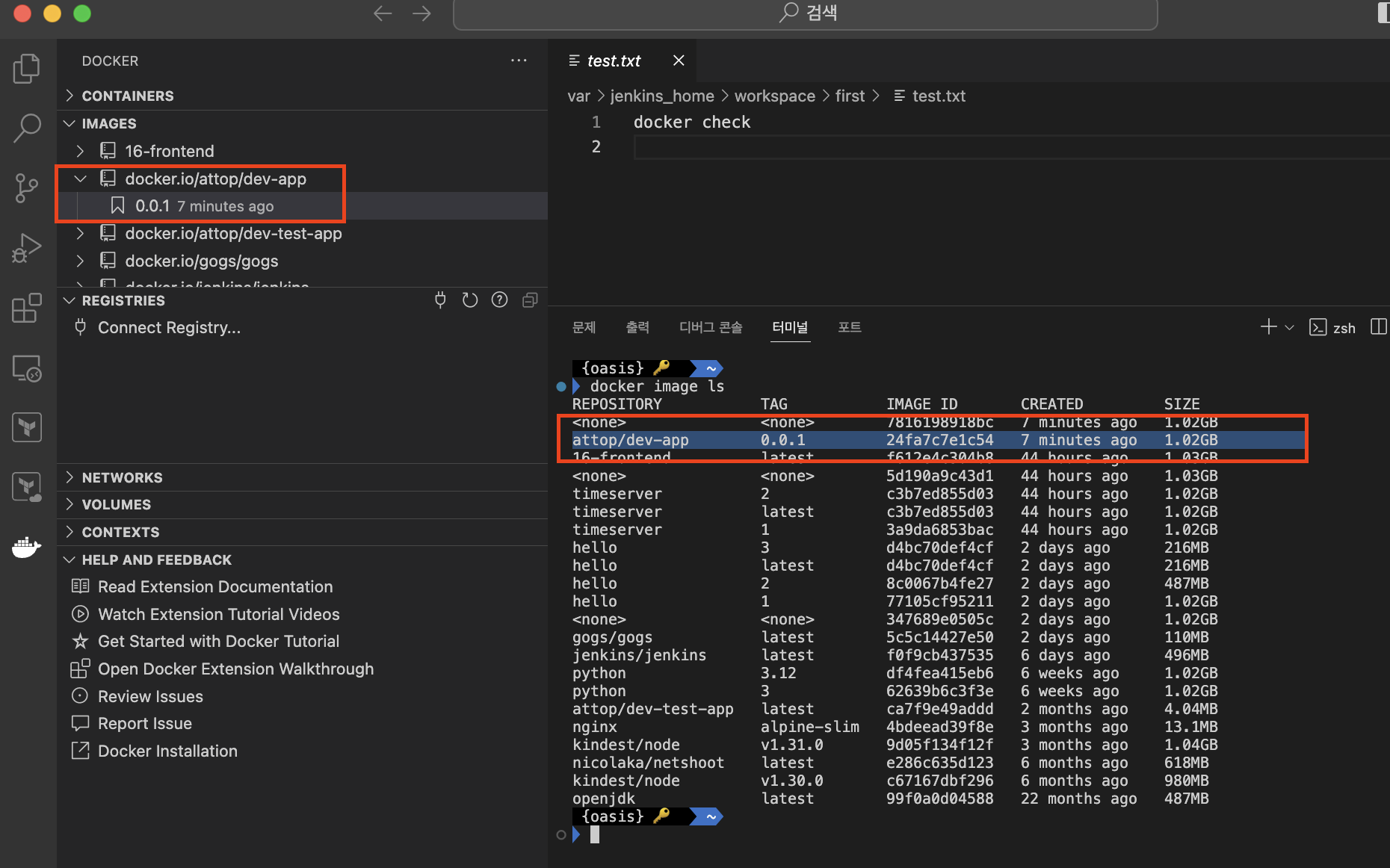Refresh the Registries list
Screen dimensions: 1390x868
click(469, 300)
